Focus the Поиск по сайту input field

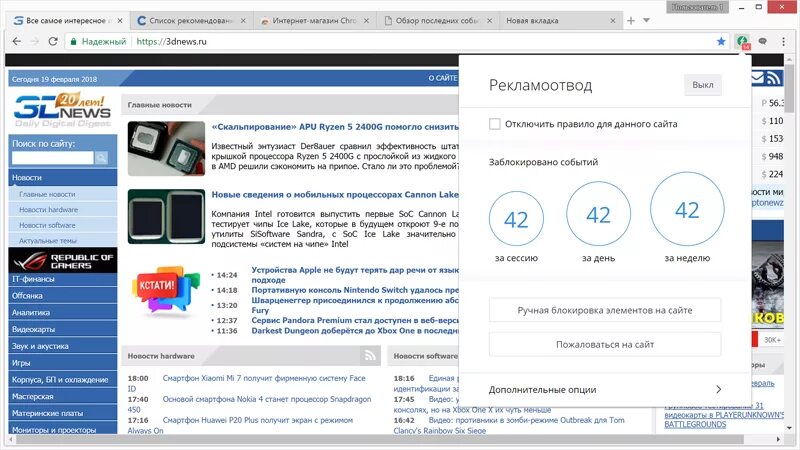(x=53, y=158)
